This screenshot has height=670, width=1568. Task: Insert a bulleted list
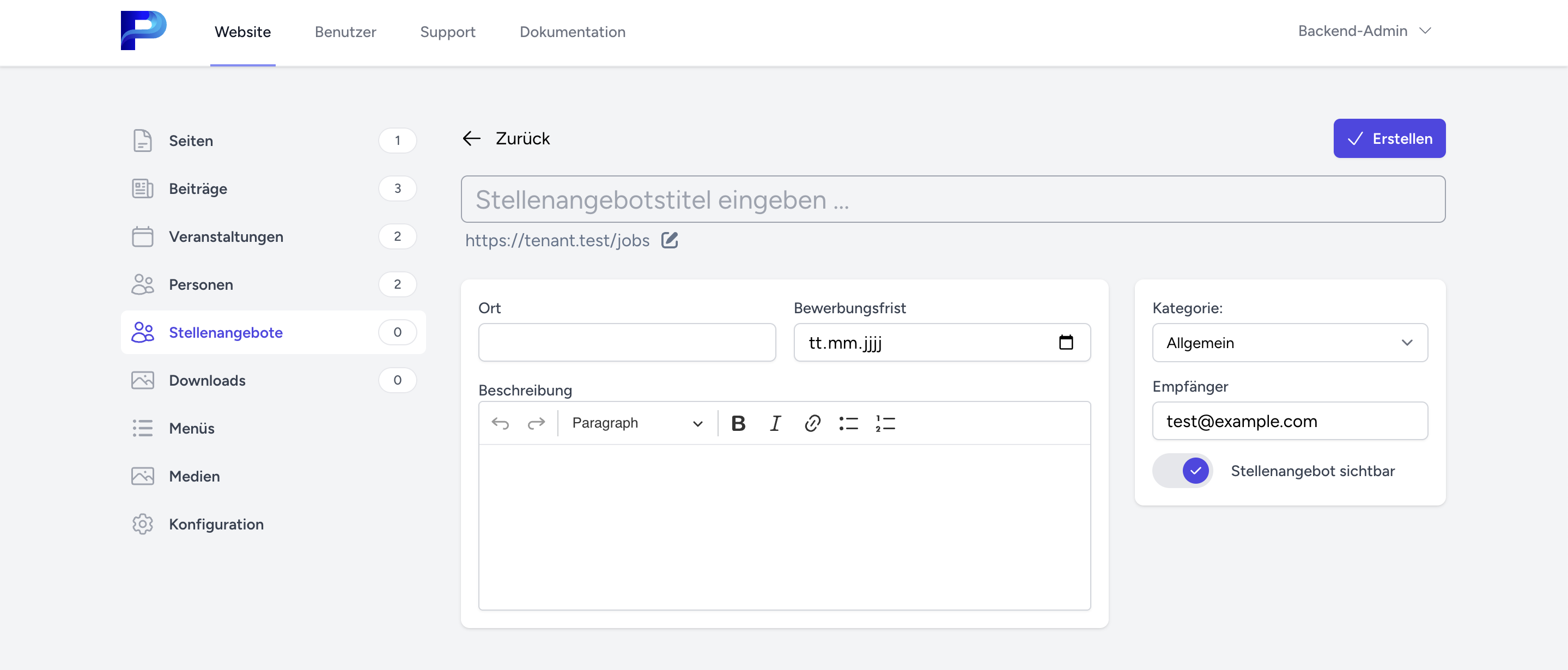tap(848, 423)
